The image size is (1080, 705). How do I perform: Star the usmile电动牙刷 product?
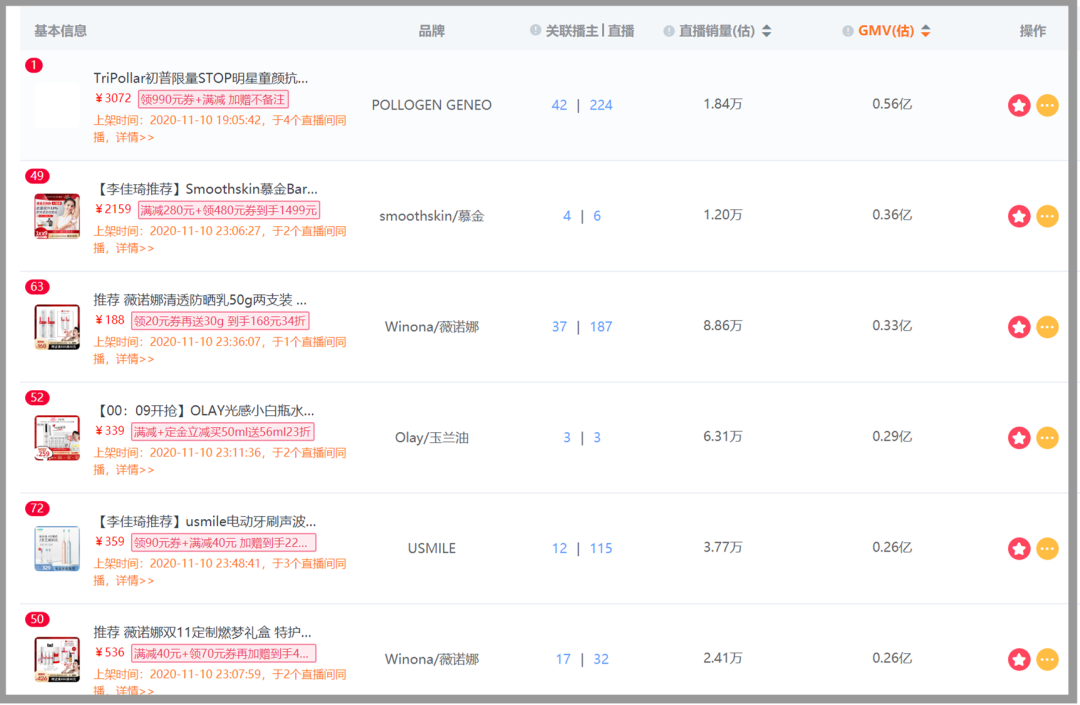(1019, 549)
